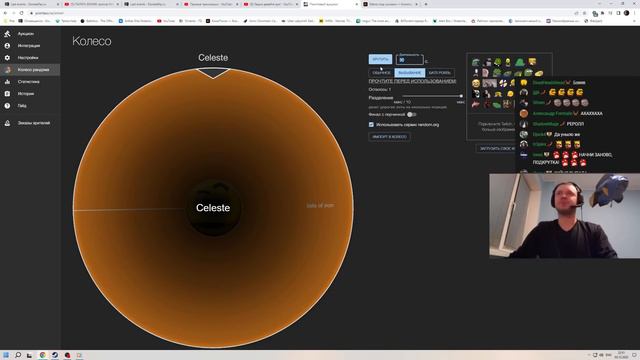
Task: Click Загрузить свое изображение button
Action: pyautogui.click(x=496, y=149)
